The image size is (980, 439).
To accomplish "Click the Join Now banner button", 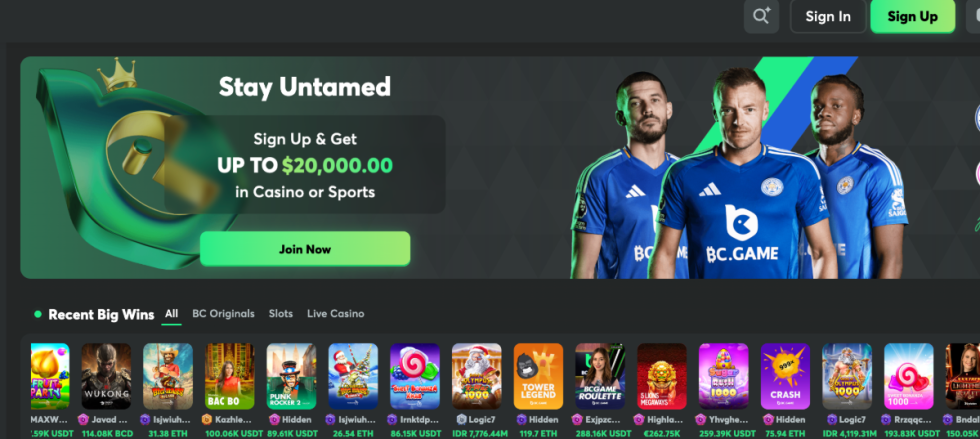I will 305,249.
